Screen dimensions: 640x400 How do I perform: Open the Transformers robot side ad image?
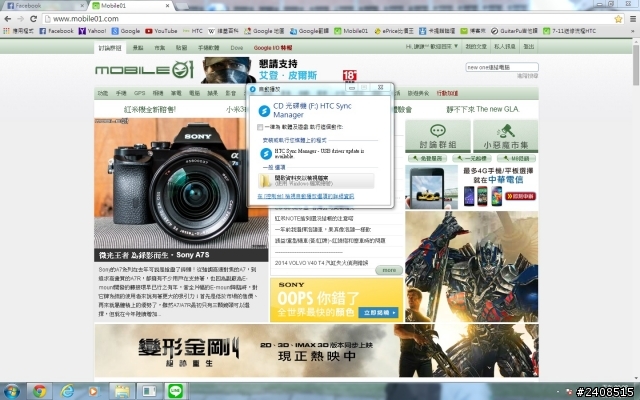(x=471, y=267)
